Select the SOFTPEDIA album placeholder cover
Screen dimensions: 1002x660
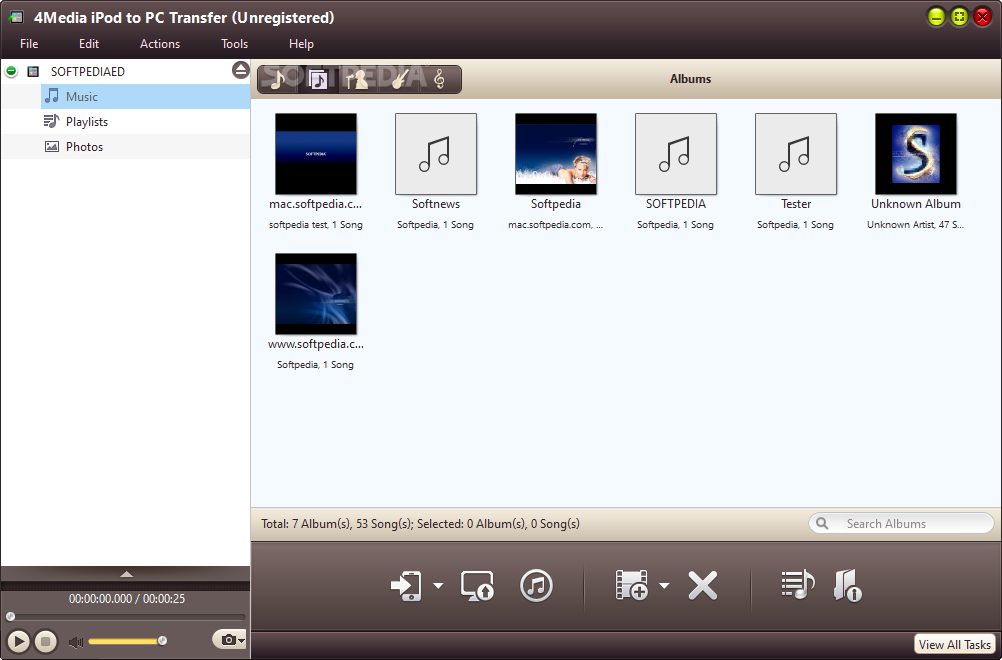point(675,154)
